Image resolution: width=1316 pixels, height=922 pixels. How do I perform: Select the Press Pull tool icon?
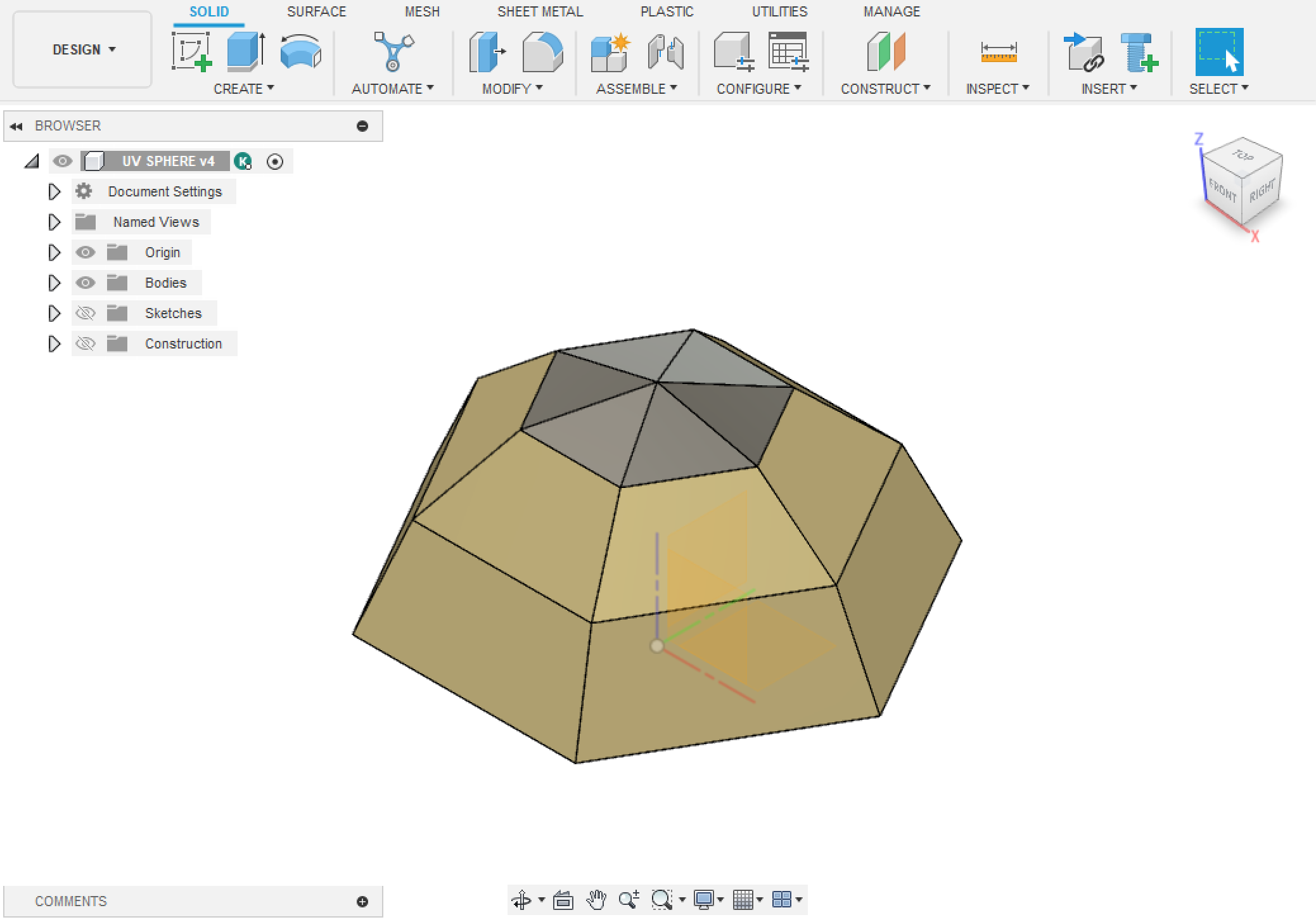coord(487,52)
